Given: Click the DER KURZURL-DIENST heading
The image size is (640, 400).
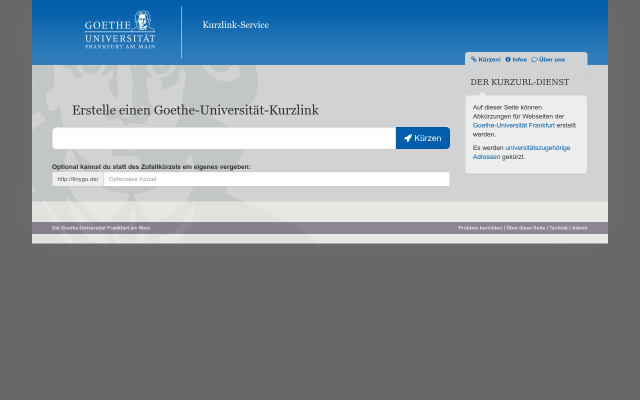Looking at the screenshot, I should 520,82.
